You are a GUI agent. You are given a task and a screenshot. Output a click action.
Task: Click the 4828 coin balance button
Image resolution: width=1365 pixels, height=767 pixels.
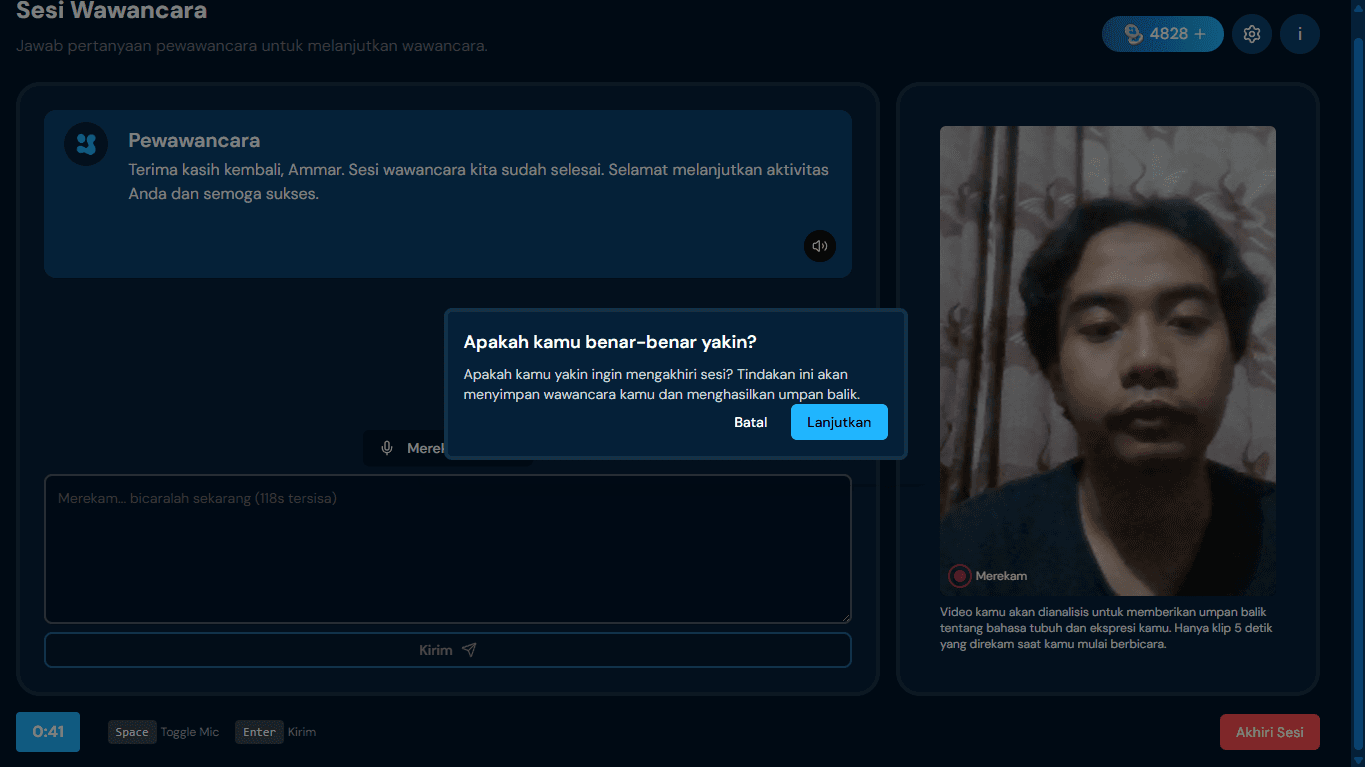tap(1163, 34)
